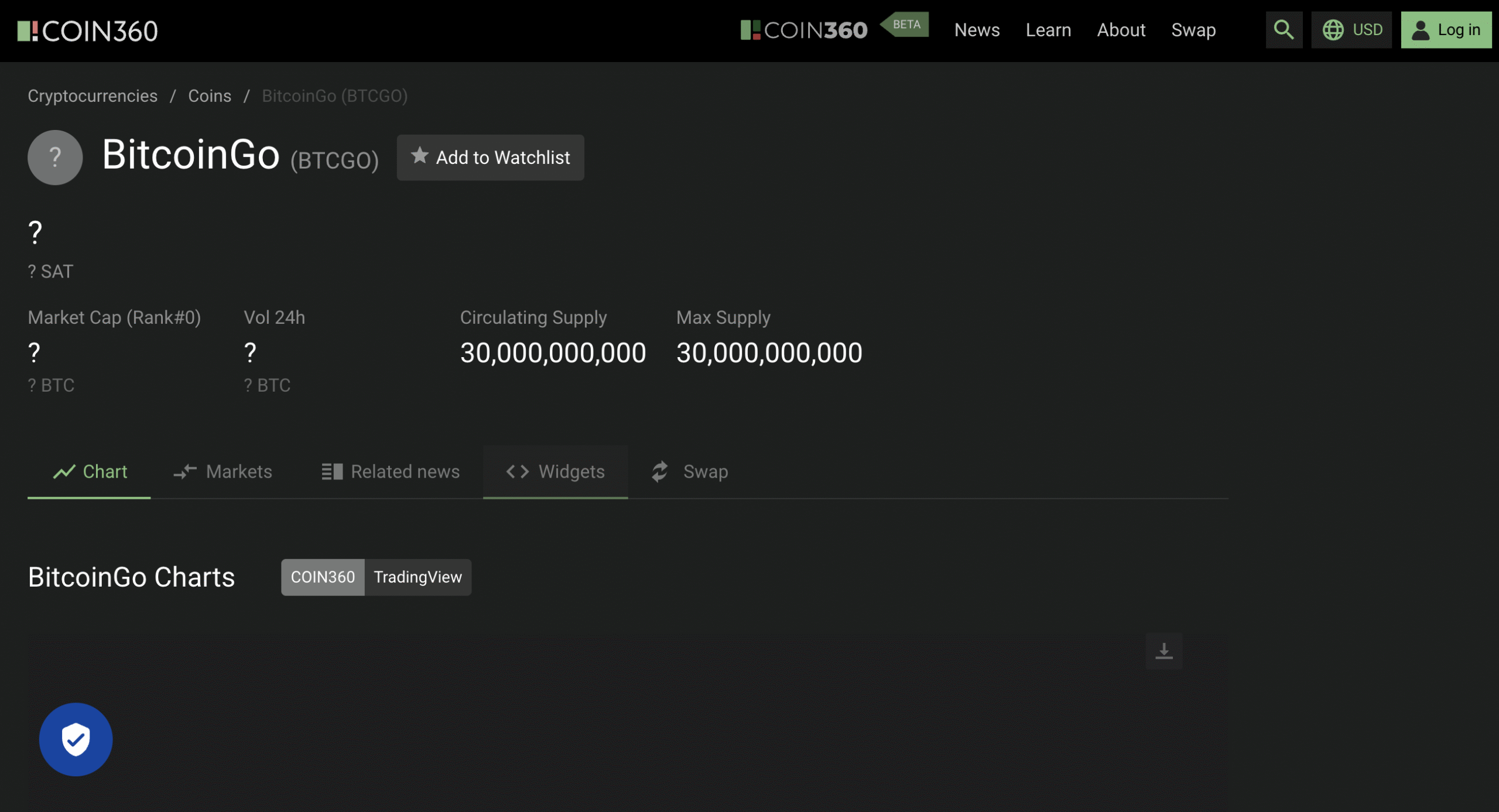The width and height of the screenshot is (1499, 812).
Task: Open the search magnifier icon
Action: 1284,30
